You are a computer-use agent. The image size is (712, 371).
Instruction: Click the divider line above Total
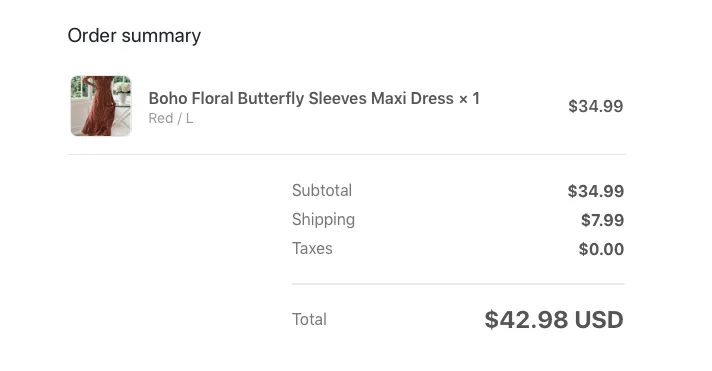point(458,284)
